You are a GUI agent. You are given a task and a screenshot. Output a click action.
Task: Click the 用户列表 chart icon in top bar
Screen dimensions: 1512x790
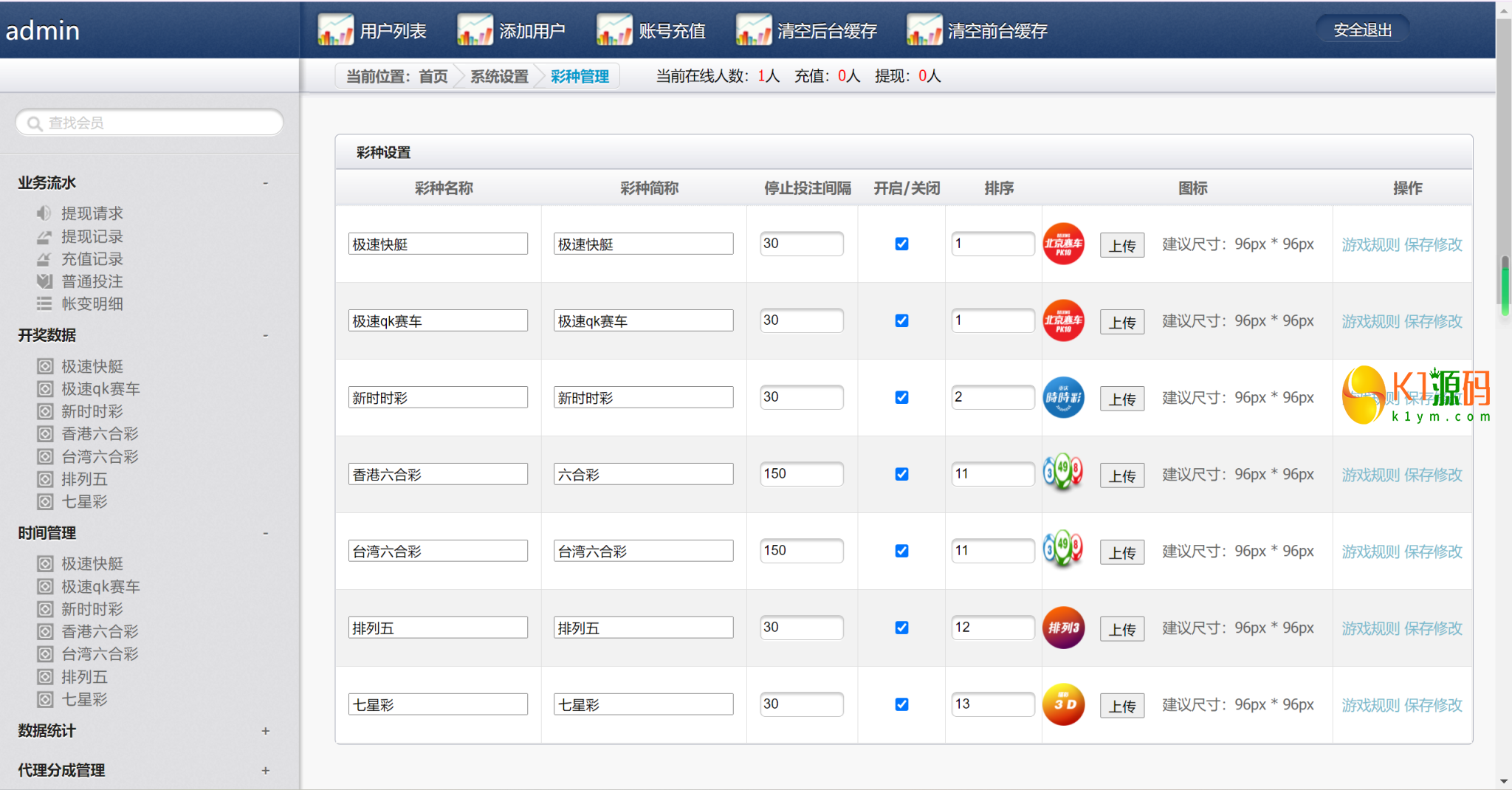pos(335,30)
